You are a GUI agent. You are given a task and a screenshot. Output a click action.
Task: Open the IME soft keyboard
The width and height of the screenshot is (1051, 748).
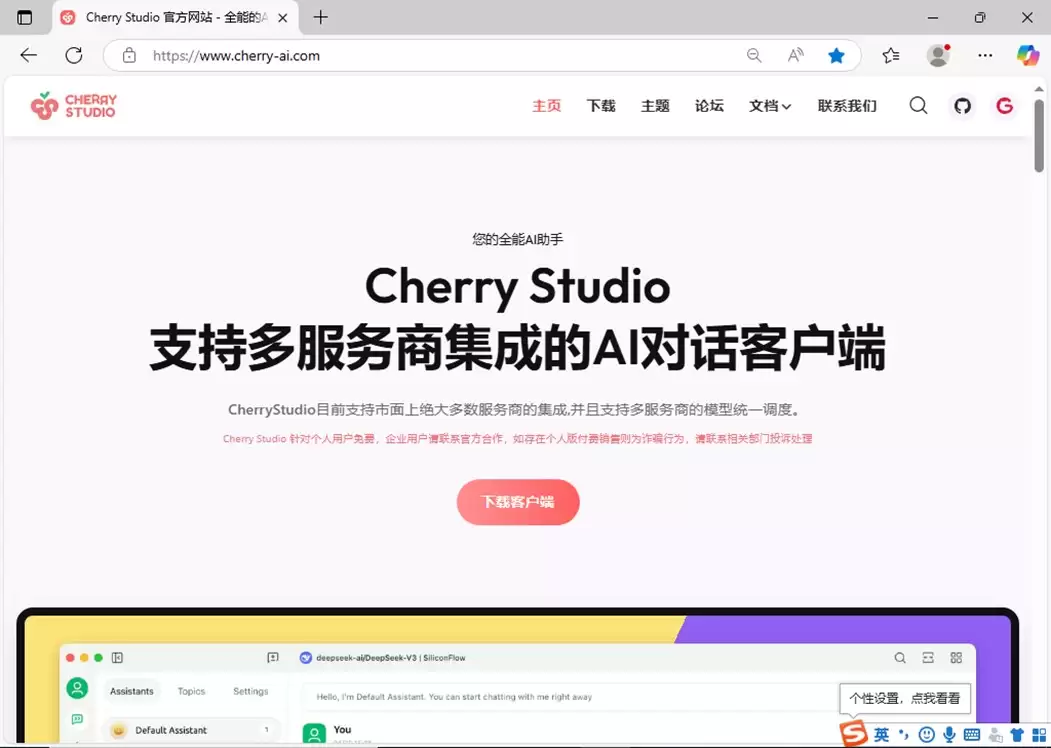pyautogui.click(x=972, y=735)
